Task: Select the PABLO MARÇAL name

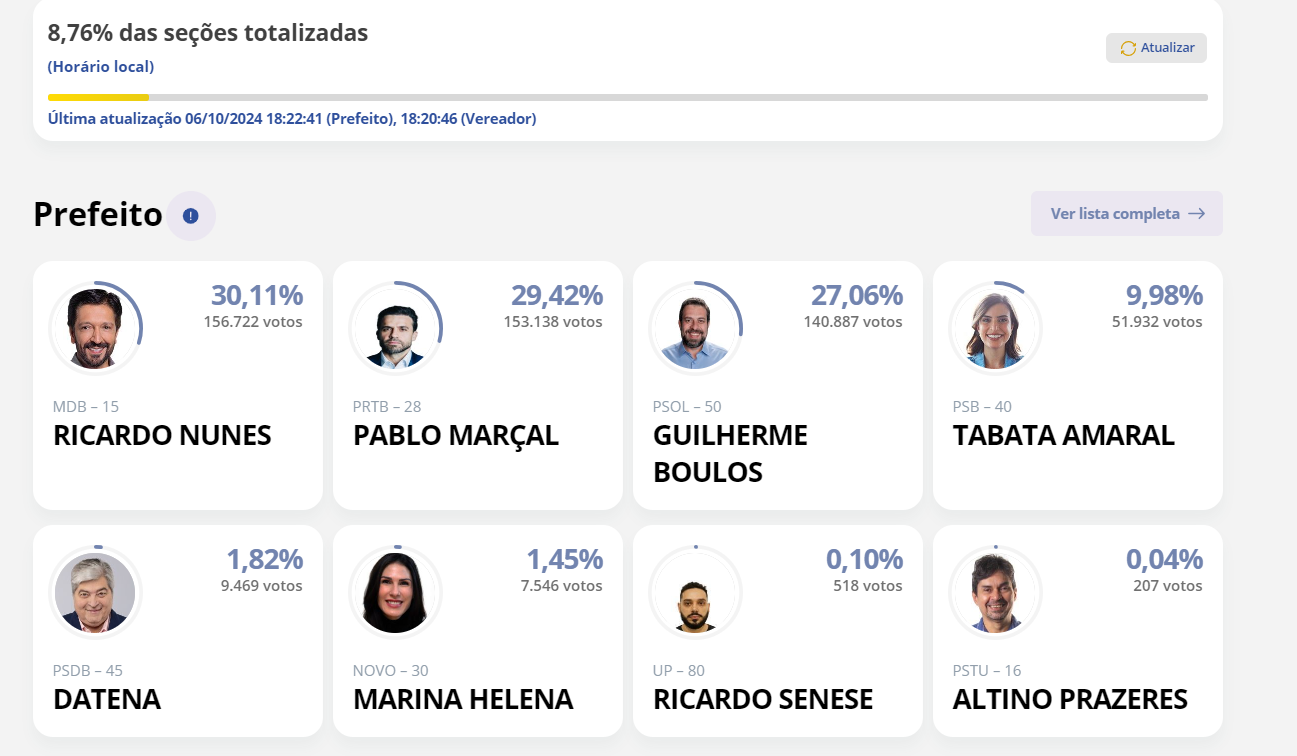Action: point(456,436)
